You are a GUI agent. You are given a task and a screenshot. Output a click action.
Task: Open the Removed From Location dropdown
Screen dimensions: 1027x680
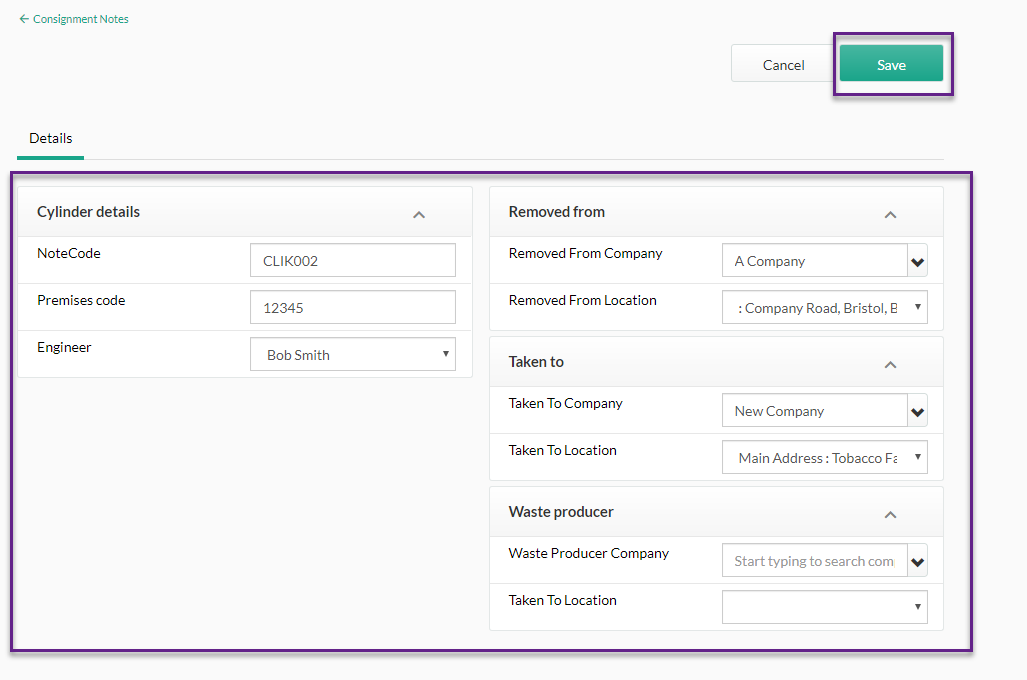pyautogui.click(x=824, y=307)
